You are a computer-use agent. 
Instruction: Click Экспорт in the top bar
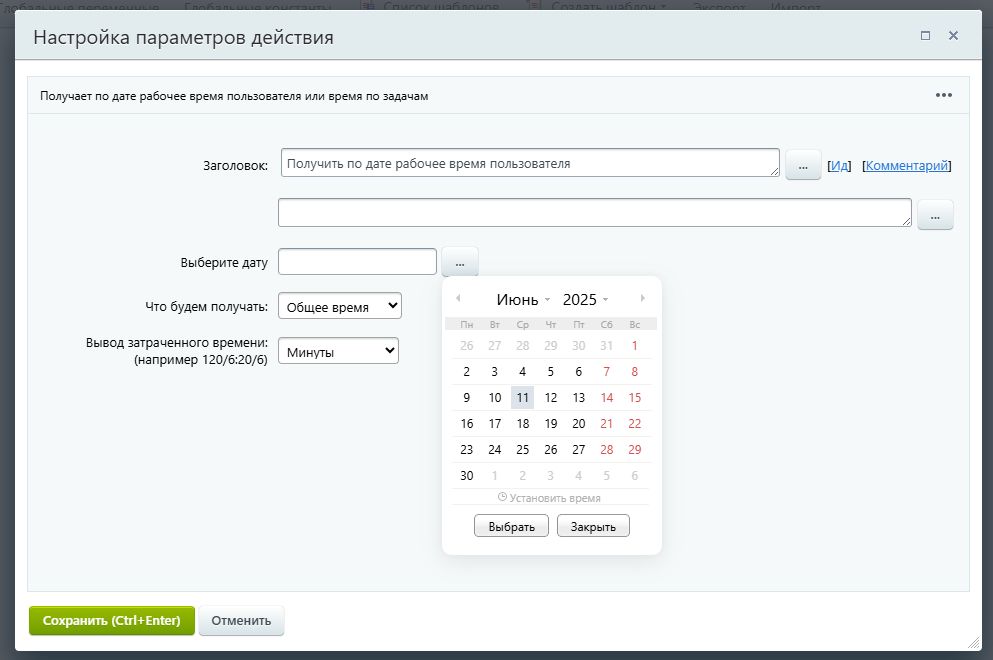(x=719, y=5)
